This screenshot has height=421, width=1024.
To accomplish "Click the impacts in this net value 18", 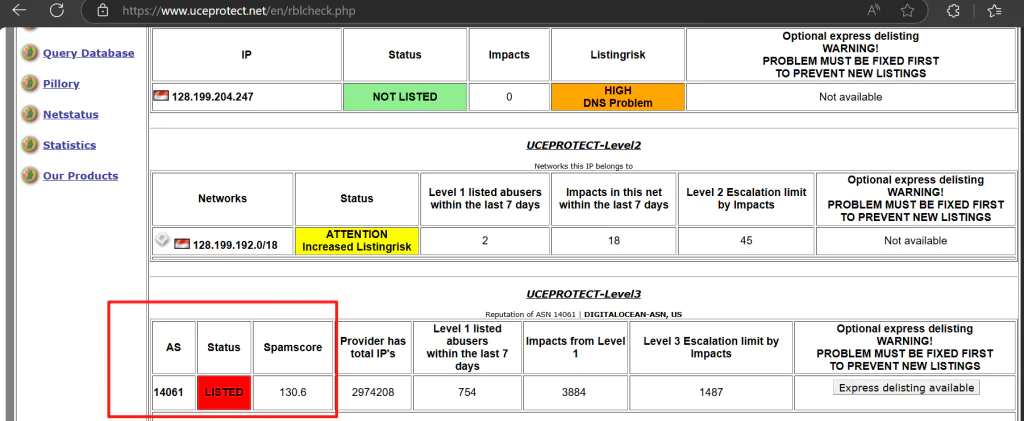I will 614,240.
